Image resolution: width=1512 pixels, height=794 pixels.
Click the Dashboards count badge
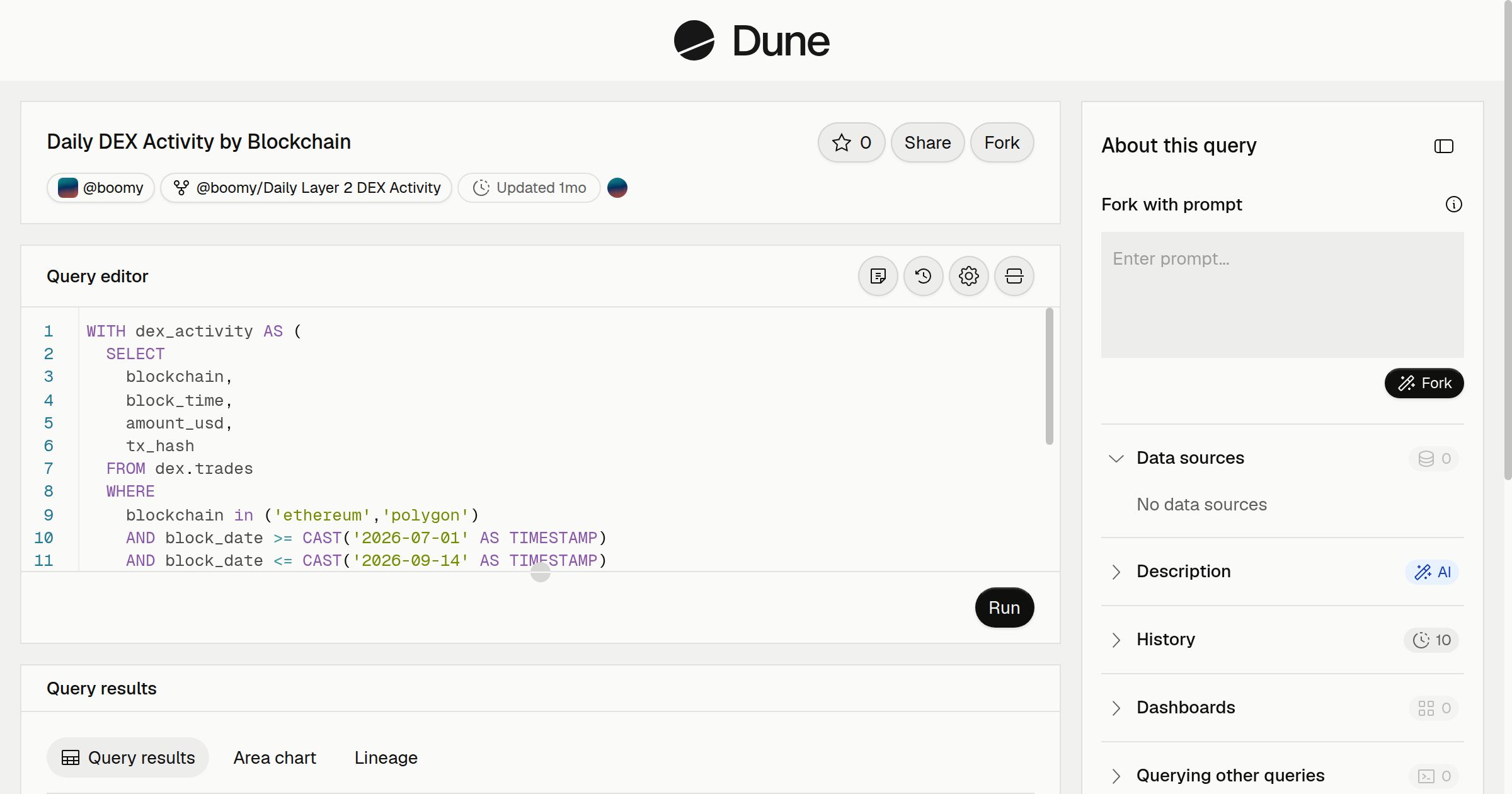pos(1434,708)
